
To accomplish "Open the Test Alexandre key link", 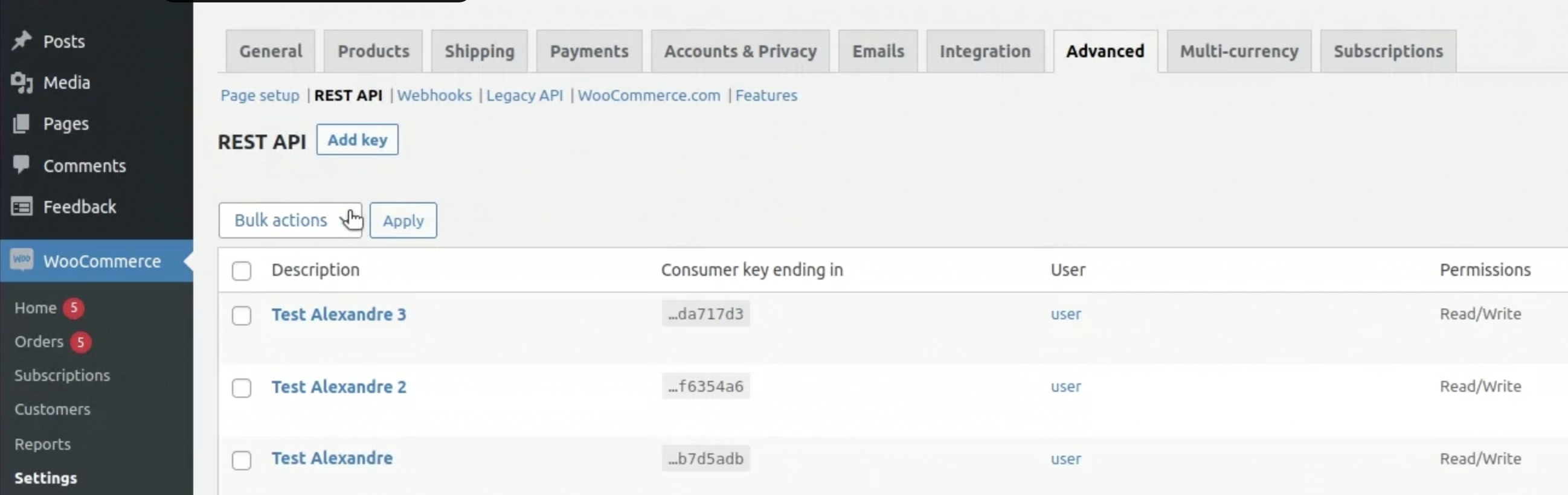I will (332, 459).
